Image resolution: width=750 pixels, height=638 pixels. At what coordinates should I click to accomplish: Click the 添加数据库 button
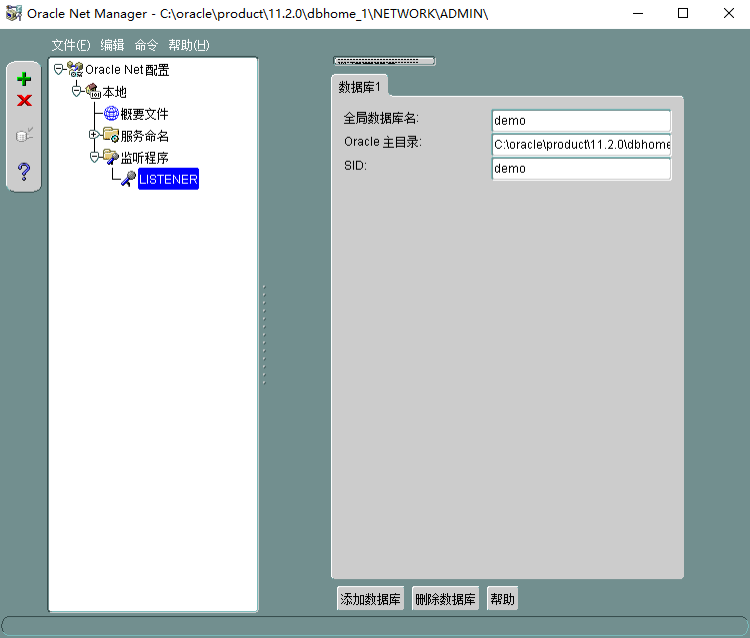[370, 599]
